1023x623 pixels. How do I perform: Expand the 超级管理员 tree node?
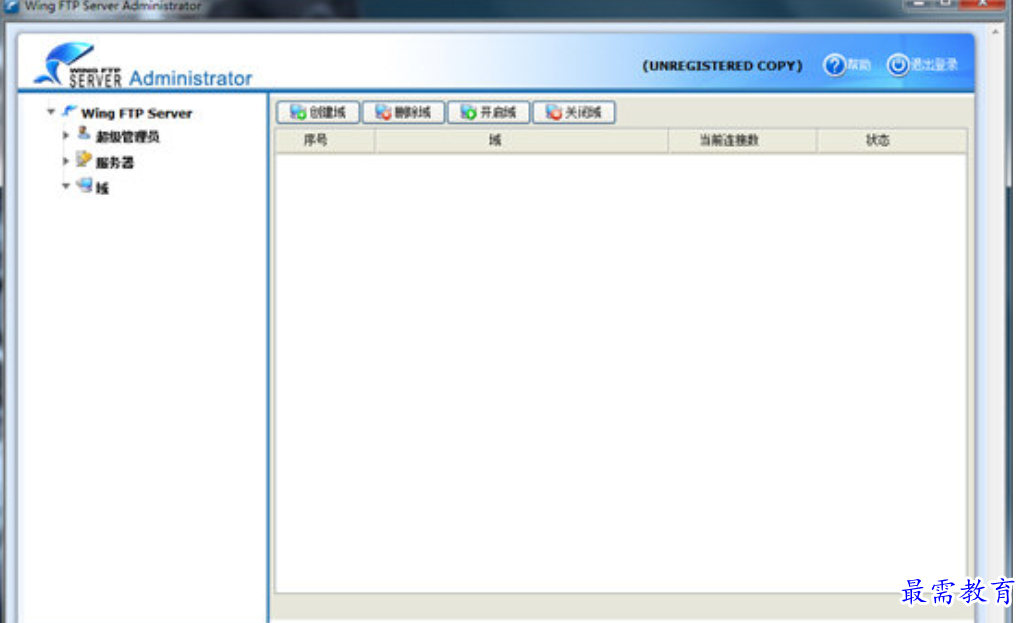coord(65,136)
